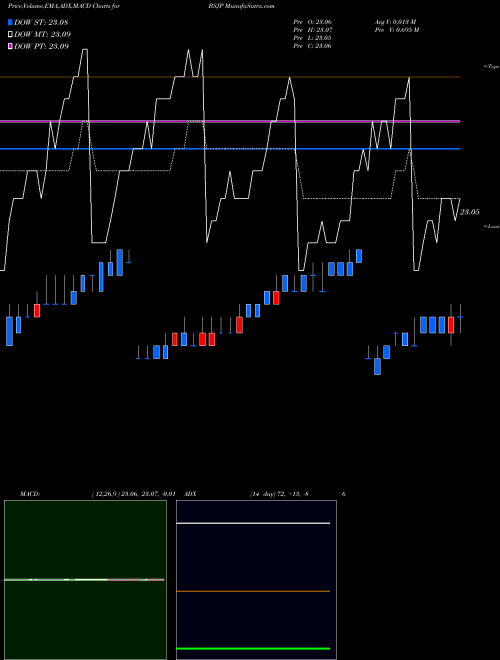Screen dimensions: 500x660
Task: Click the 'ADX' panel heading
Action: 191,494
